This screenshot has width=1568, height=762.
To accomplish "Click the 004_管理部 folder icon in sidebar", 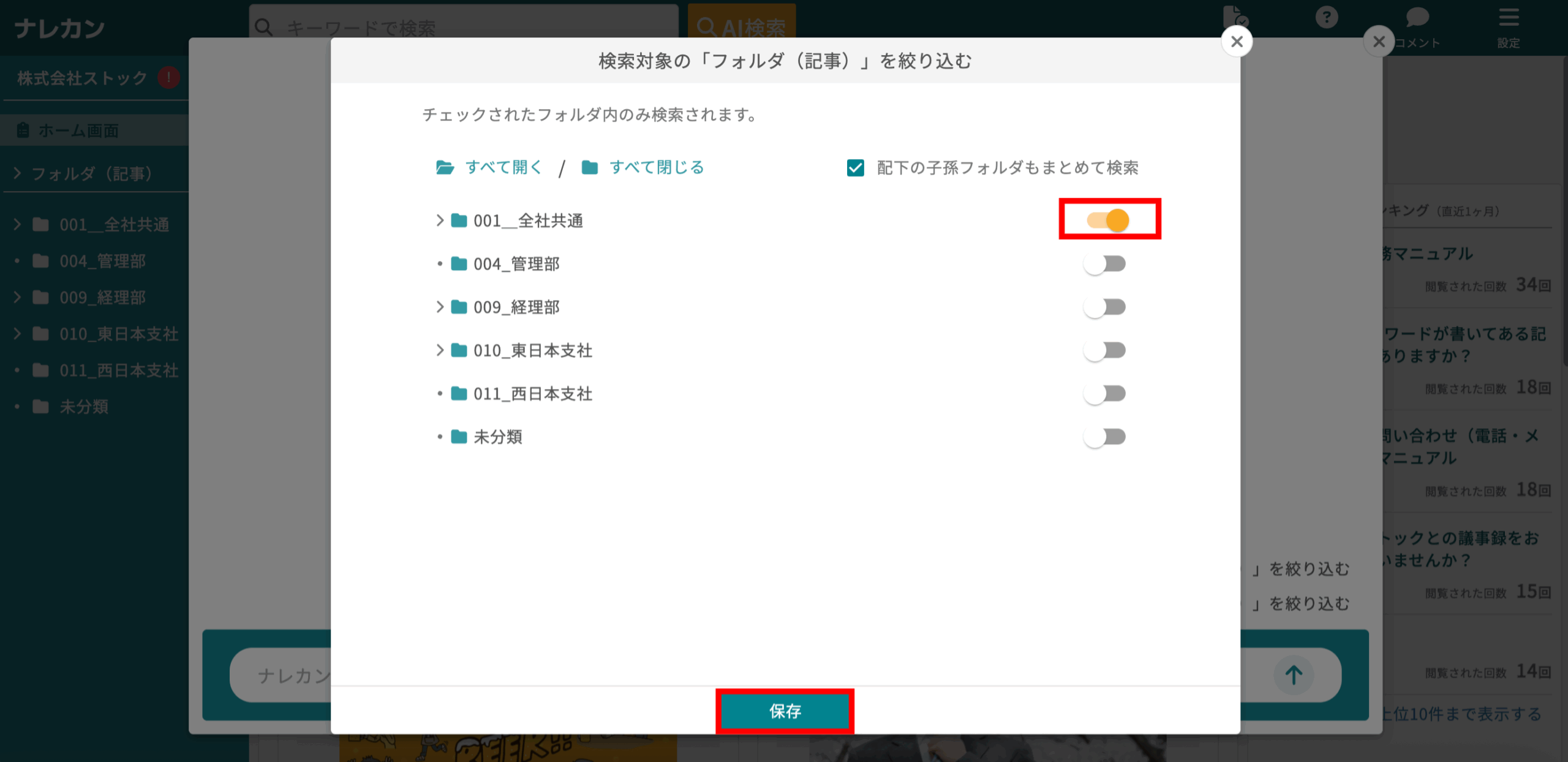I will pyautogui.click(x=41, y=261).
